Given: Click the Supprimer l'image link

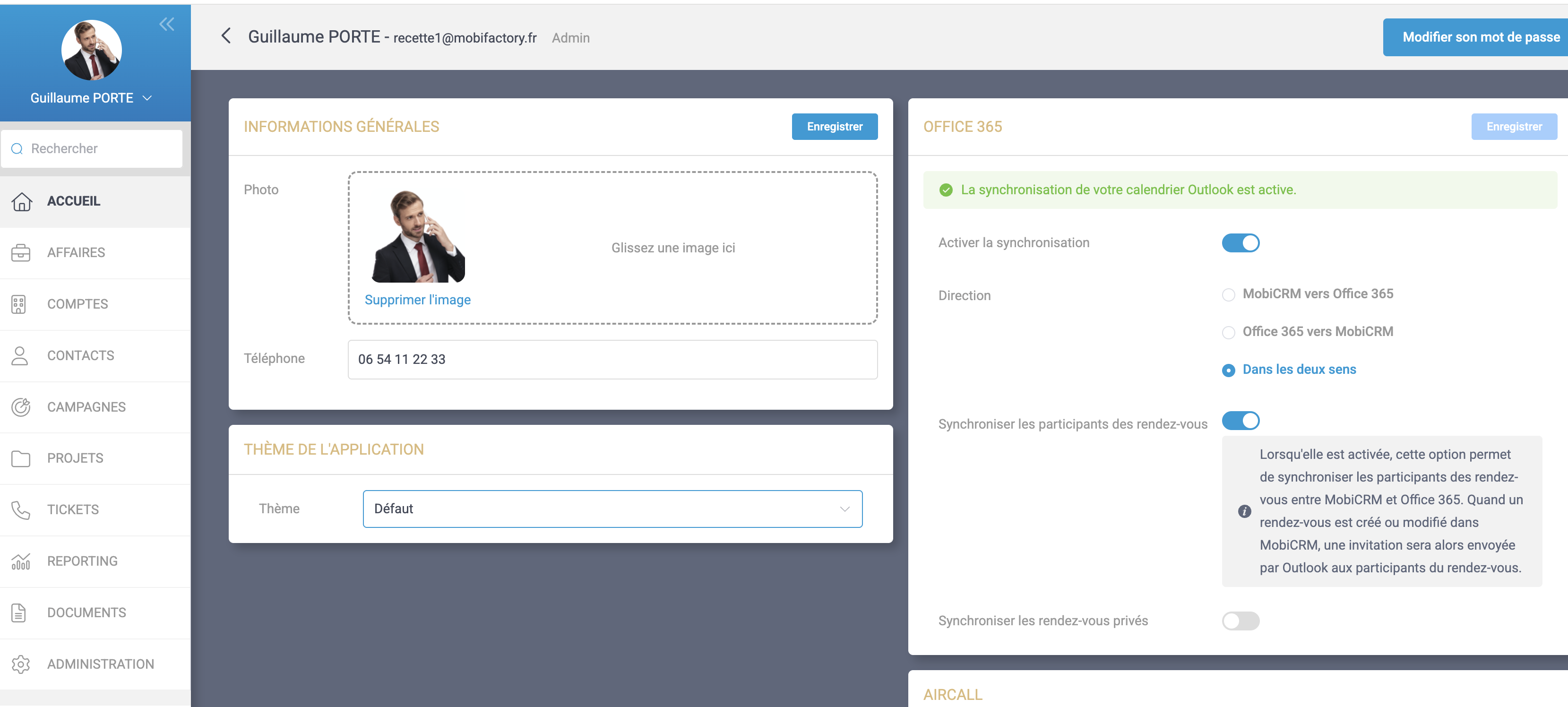Looking at the screenshot, I should [x=417, y=300].
